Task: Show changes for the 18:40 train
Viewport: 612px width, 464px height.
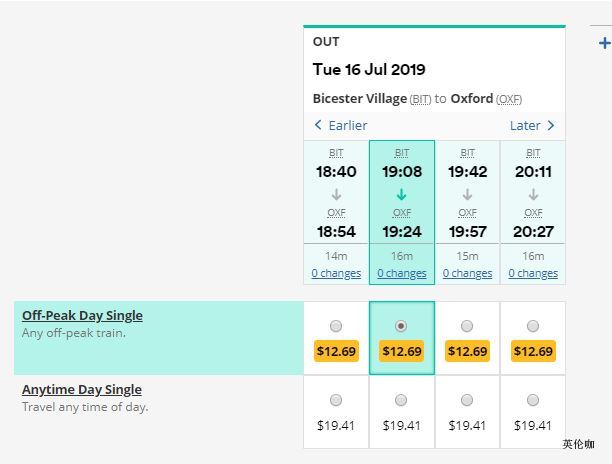Action: (336, 273)
